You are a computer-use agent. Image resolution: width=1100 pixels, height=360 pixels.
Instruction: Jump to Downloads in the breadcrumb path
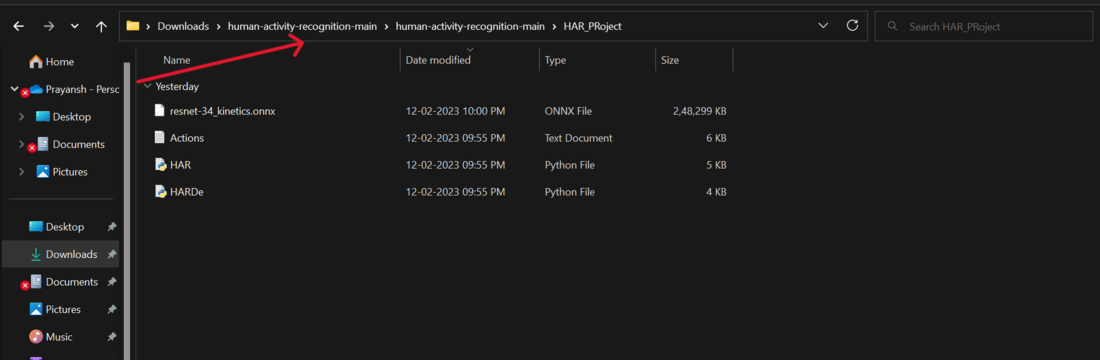(x=183, y=27)
